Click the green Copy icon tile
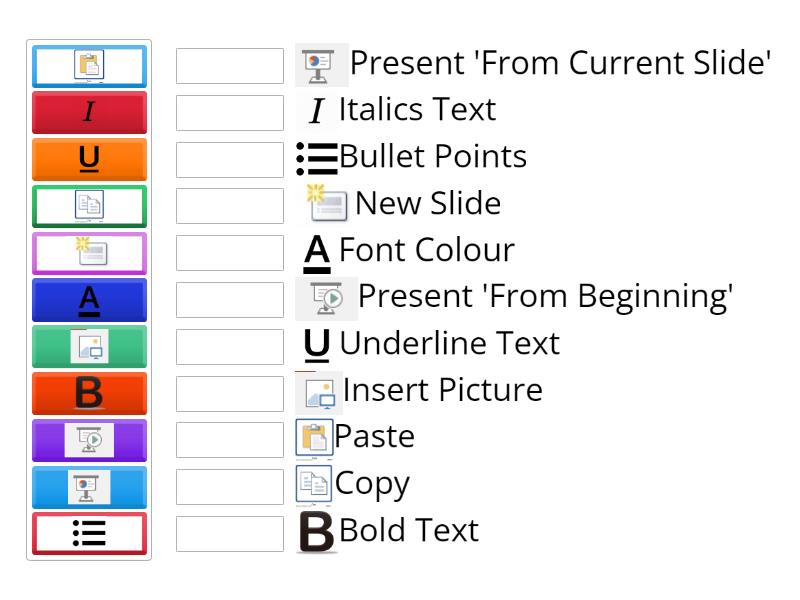The width and height of the screenshot is (800, 600). click(89, 206)
